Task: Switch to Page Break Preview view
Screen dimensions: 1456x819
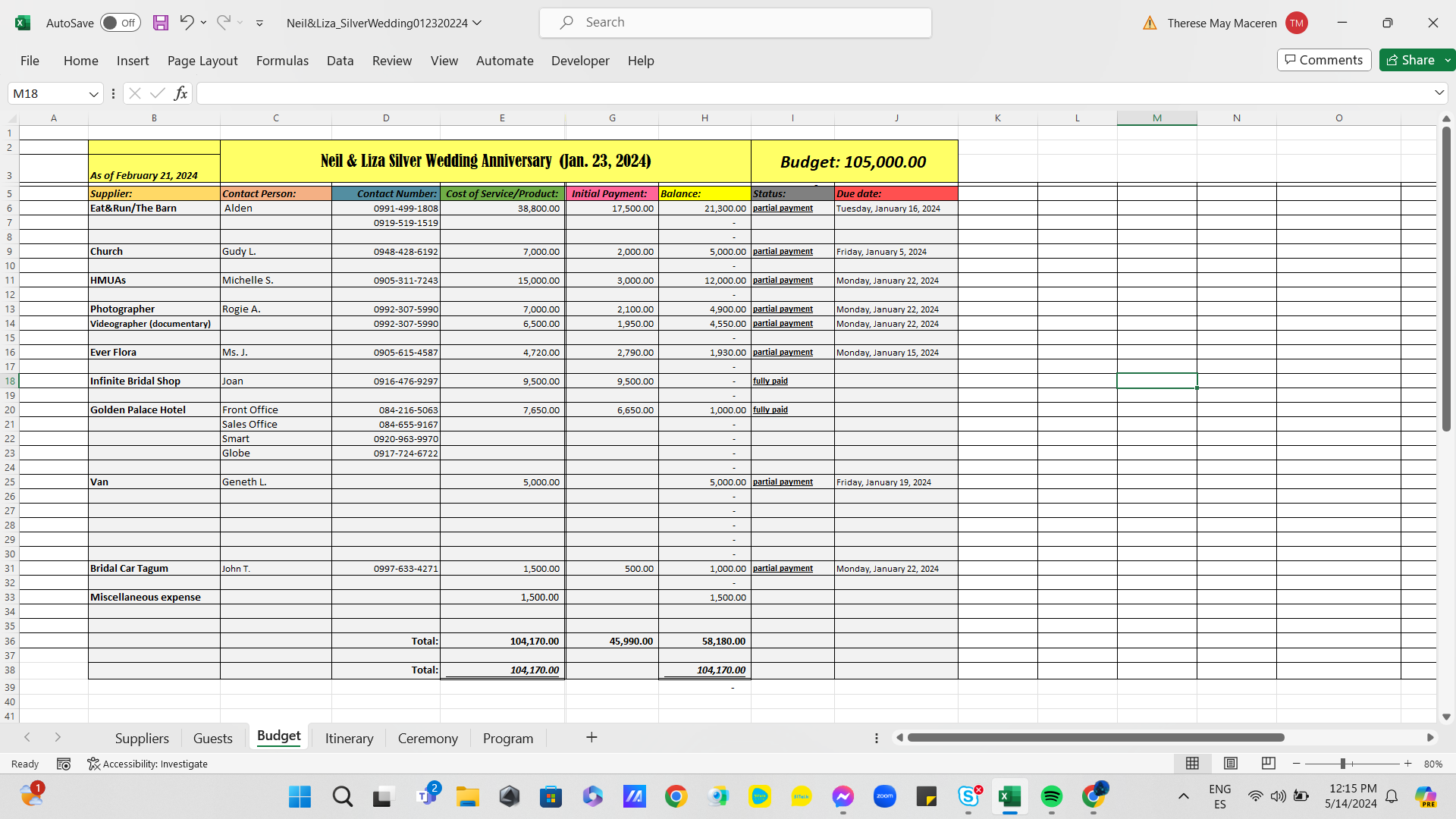Action: pyautogui.click(x=1268, y=764)
